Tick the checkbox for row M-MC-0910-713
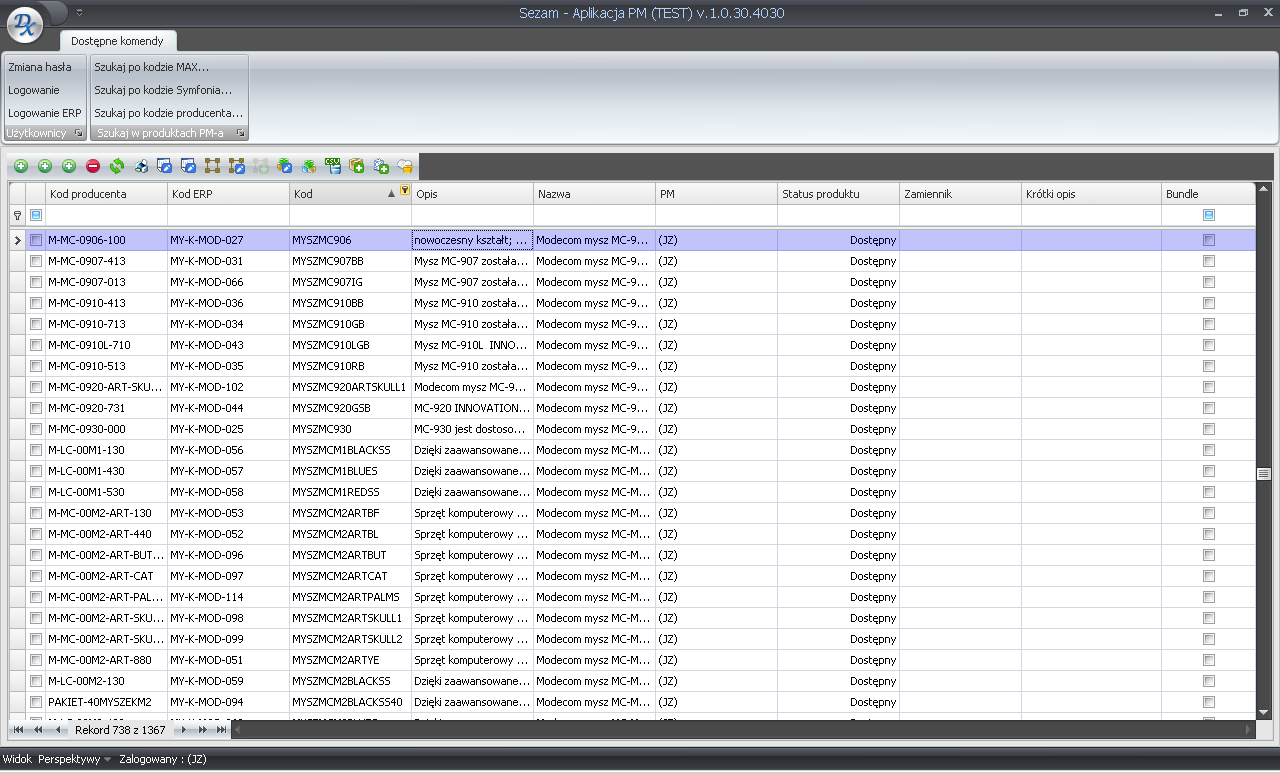The image size is (1280, 774). pos(36,324)
